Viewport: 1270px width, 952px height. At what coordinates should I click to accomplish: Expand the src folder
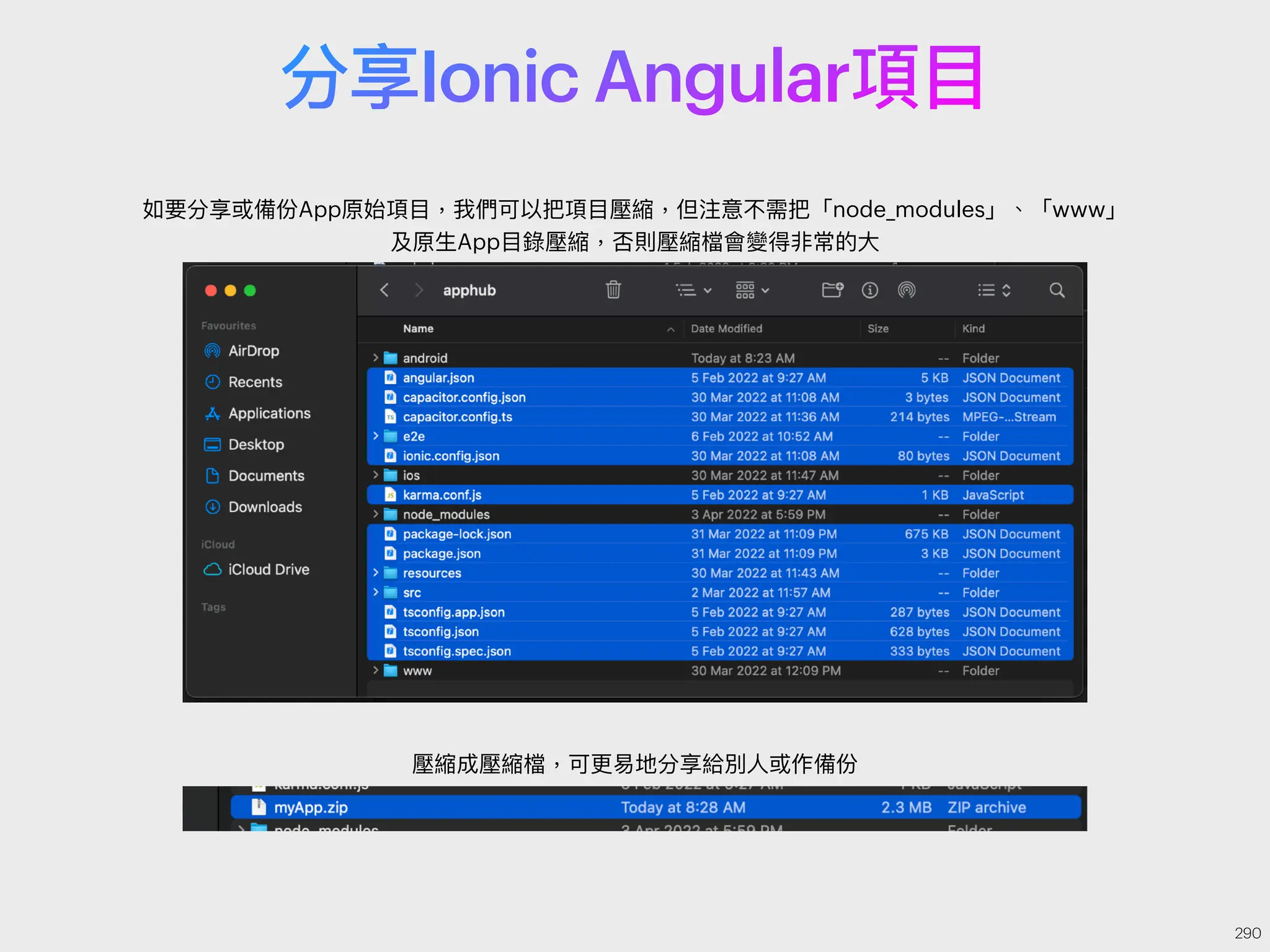point(376,592)
